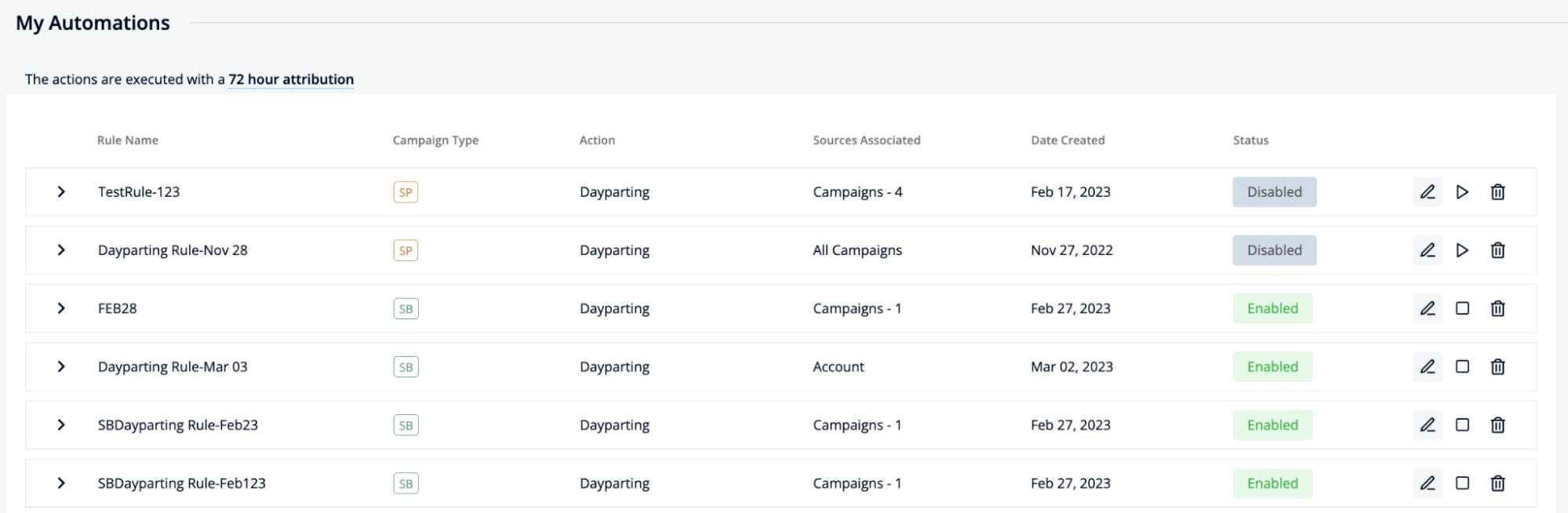
Task: Click Enabled status for SBDayparting Rule-Feb23
Action: click(1272, 425)
